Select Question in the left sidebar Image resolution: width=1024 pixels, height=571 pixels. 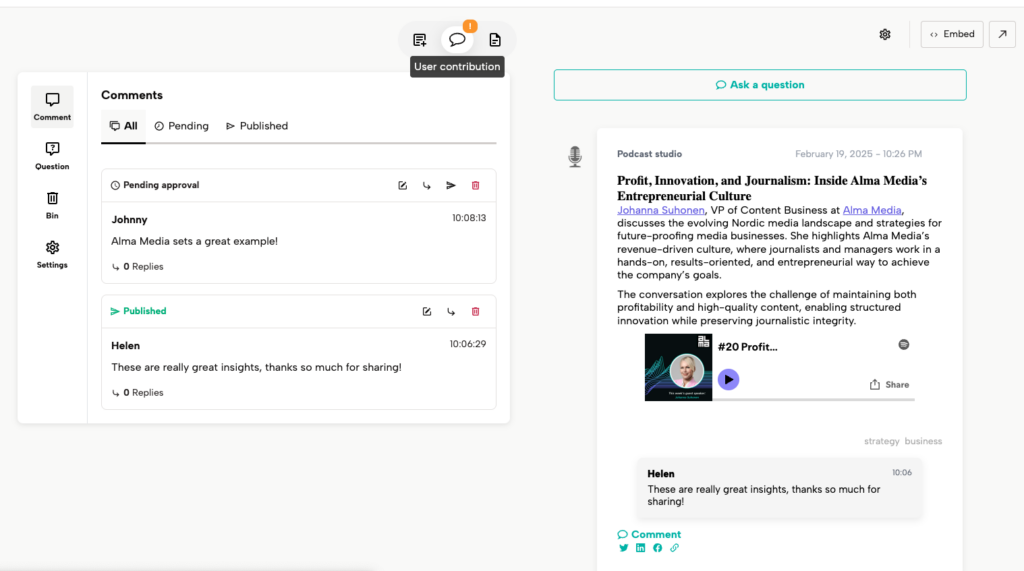(52, 156)
